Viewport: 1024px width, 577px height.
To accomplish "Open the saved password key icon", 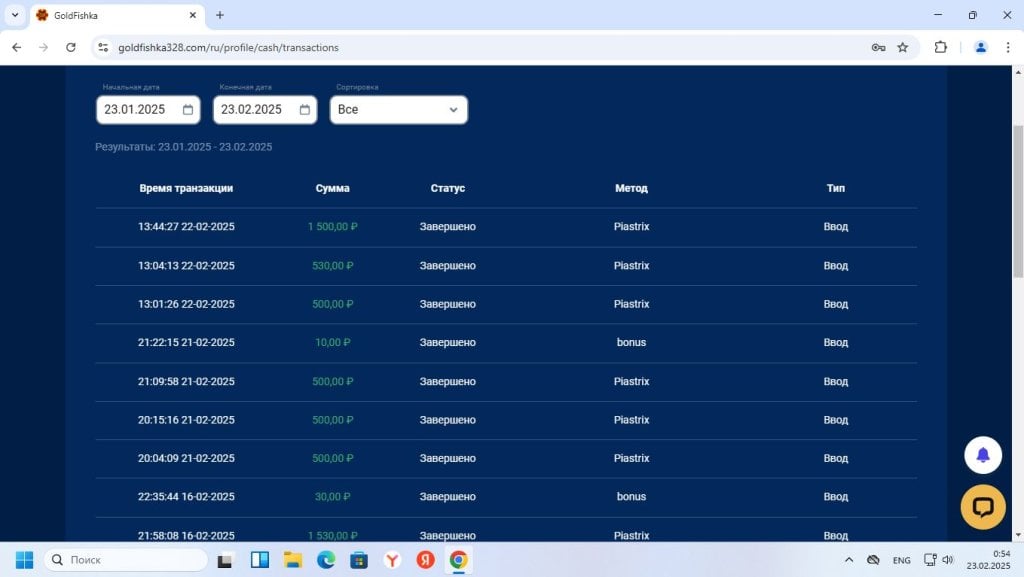I will click(878, 47).
